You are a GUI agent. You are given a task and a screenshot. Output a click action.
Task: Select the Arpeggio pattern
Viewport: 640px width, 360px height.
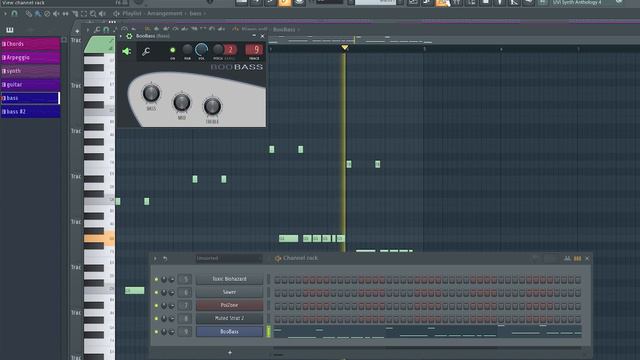(31, 58)
